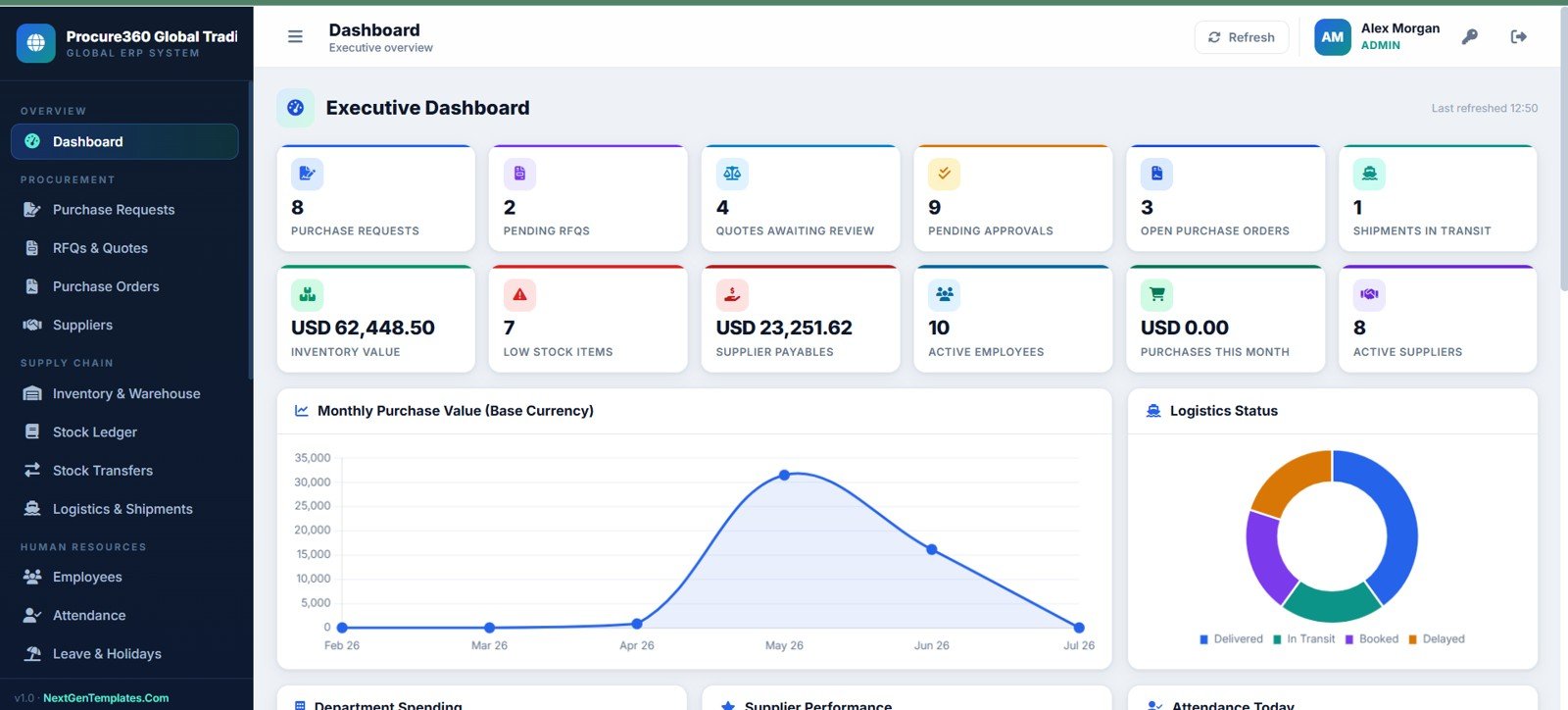The image size is (1568, 710).
Task: Open the 7 Low Stock Items card
Action: (588, 319)
